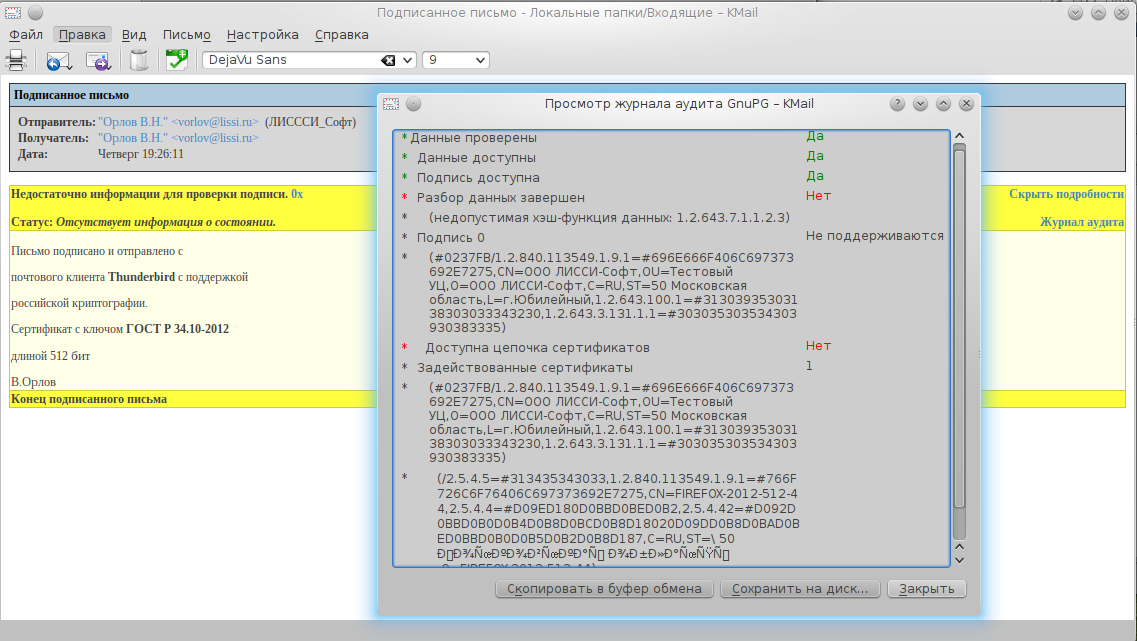The width and height of the screenshot is (1137, 641).
Task: Click the sender address link vorlov@lissi.ru
Action: pos(178,122)
